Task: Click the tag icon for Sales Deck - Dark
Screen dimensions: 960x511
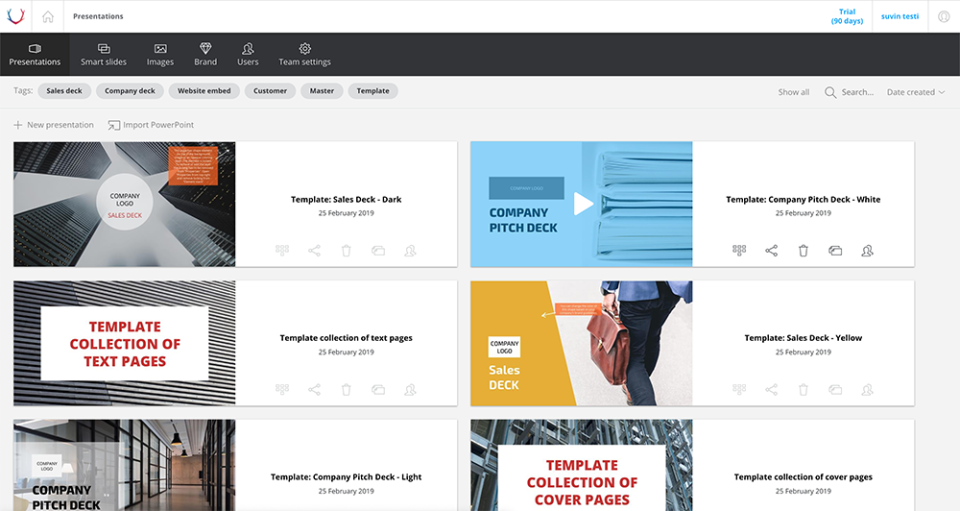Action: (x=378, y=250)
